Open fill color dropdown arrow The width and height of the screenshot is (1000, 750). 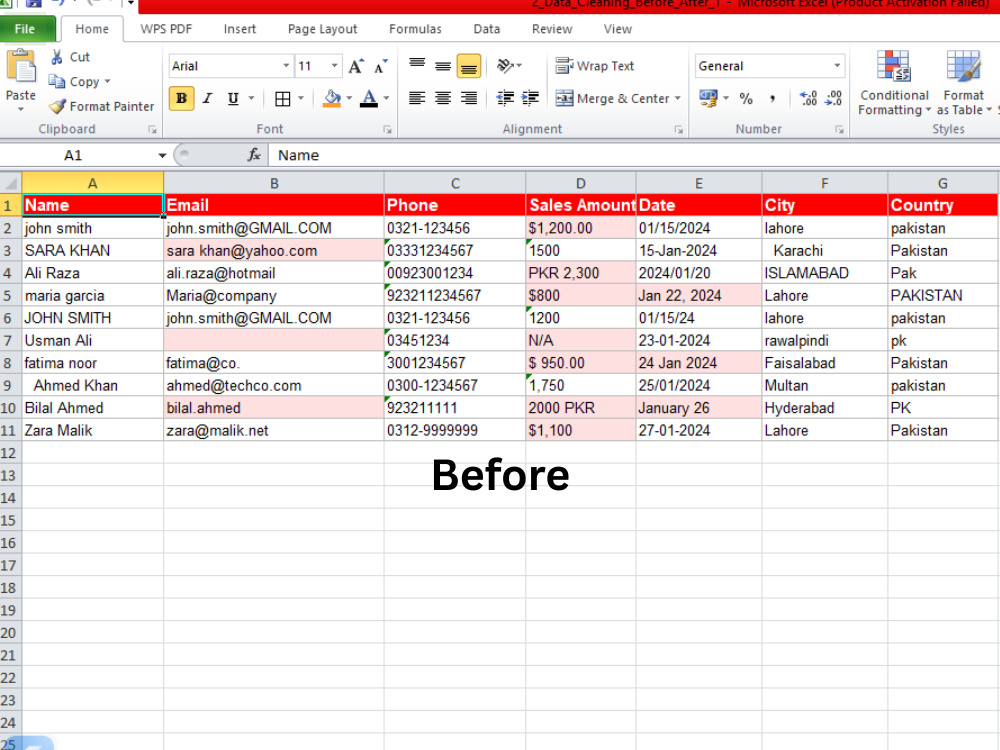(x=349, y=98)
